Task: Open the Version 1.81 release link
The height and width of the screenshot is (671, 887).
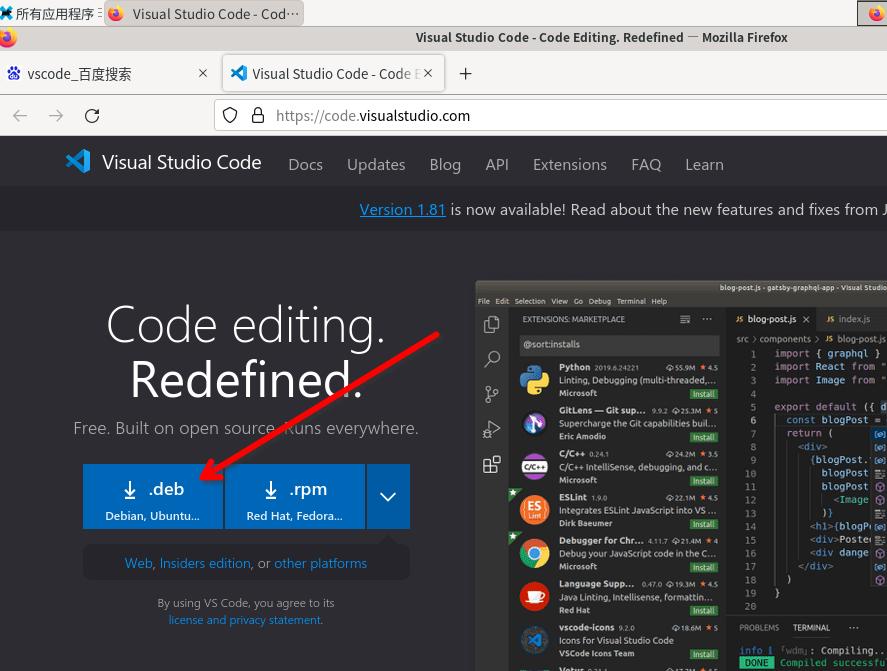Action: click(x=403, y=210)
